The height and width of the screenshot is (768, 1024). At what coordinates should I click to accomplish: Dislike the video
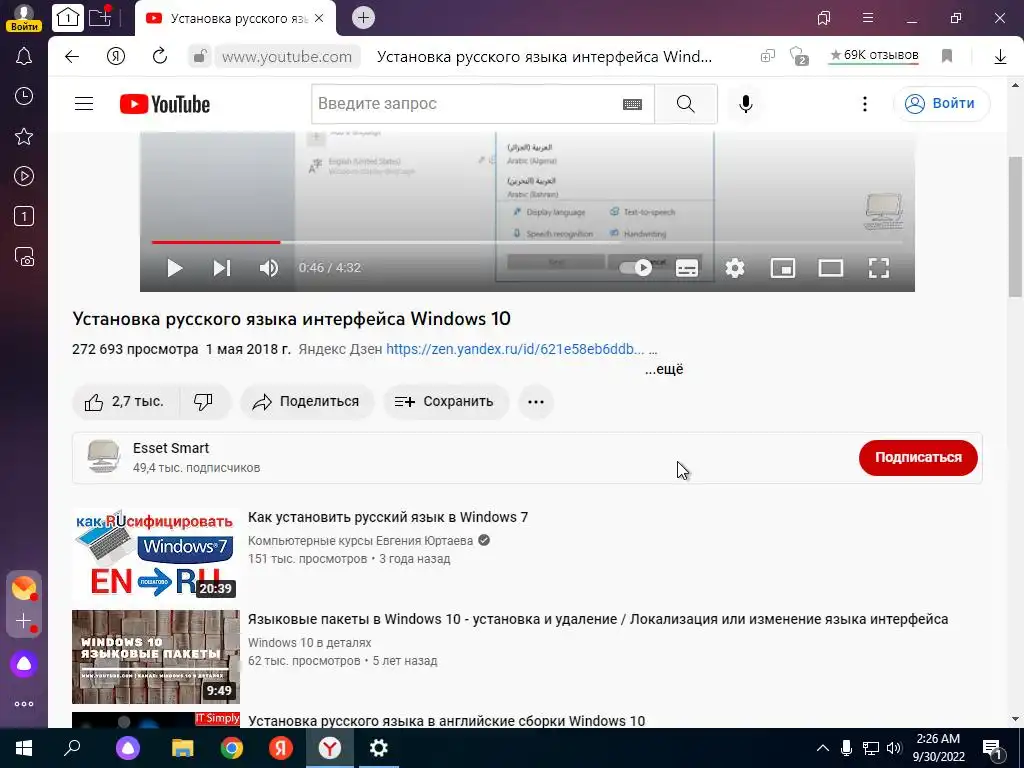point(204,402)
